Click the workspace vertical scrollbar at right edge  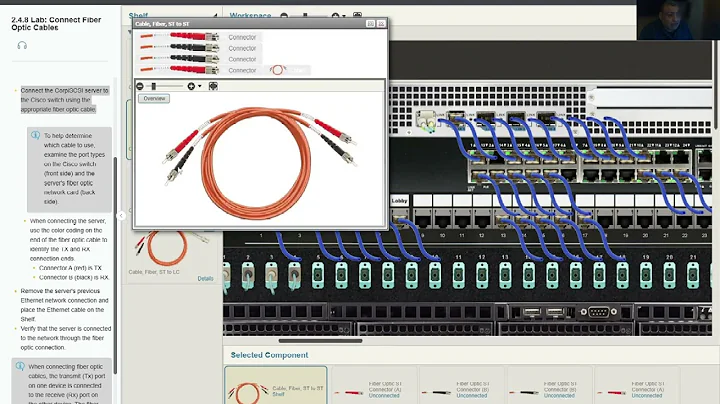(716, 83)
